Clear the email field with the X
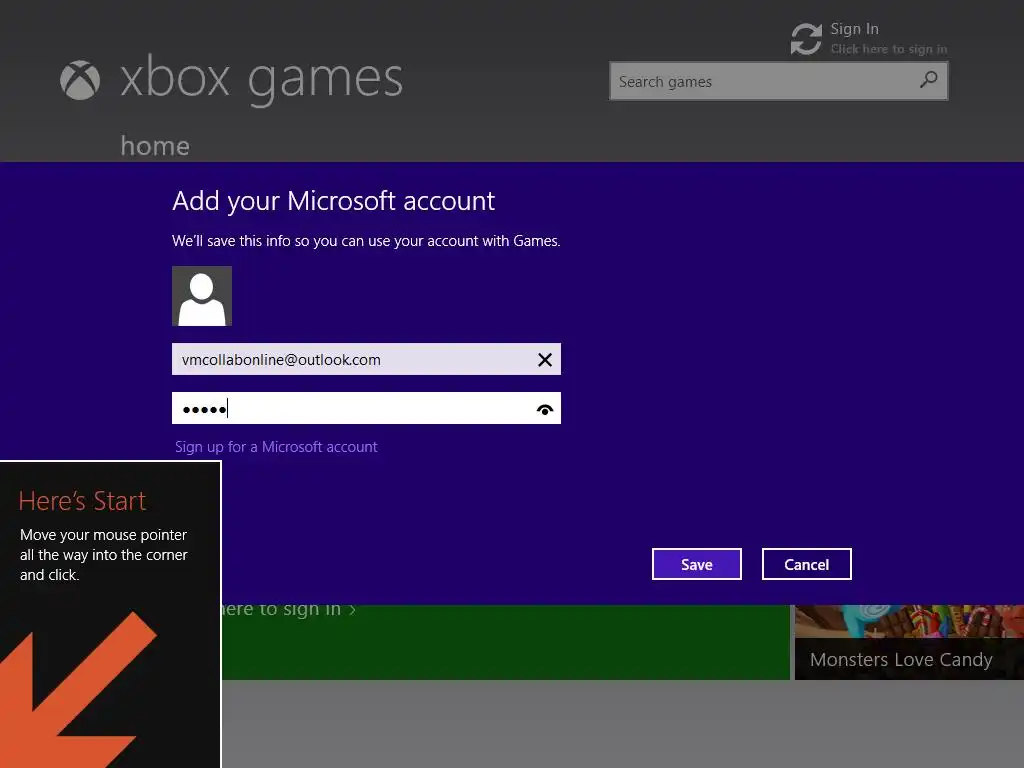 click(545, 359)
